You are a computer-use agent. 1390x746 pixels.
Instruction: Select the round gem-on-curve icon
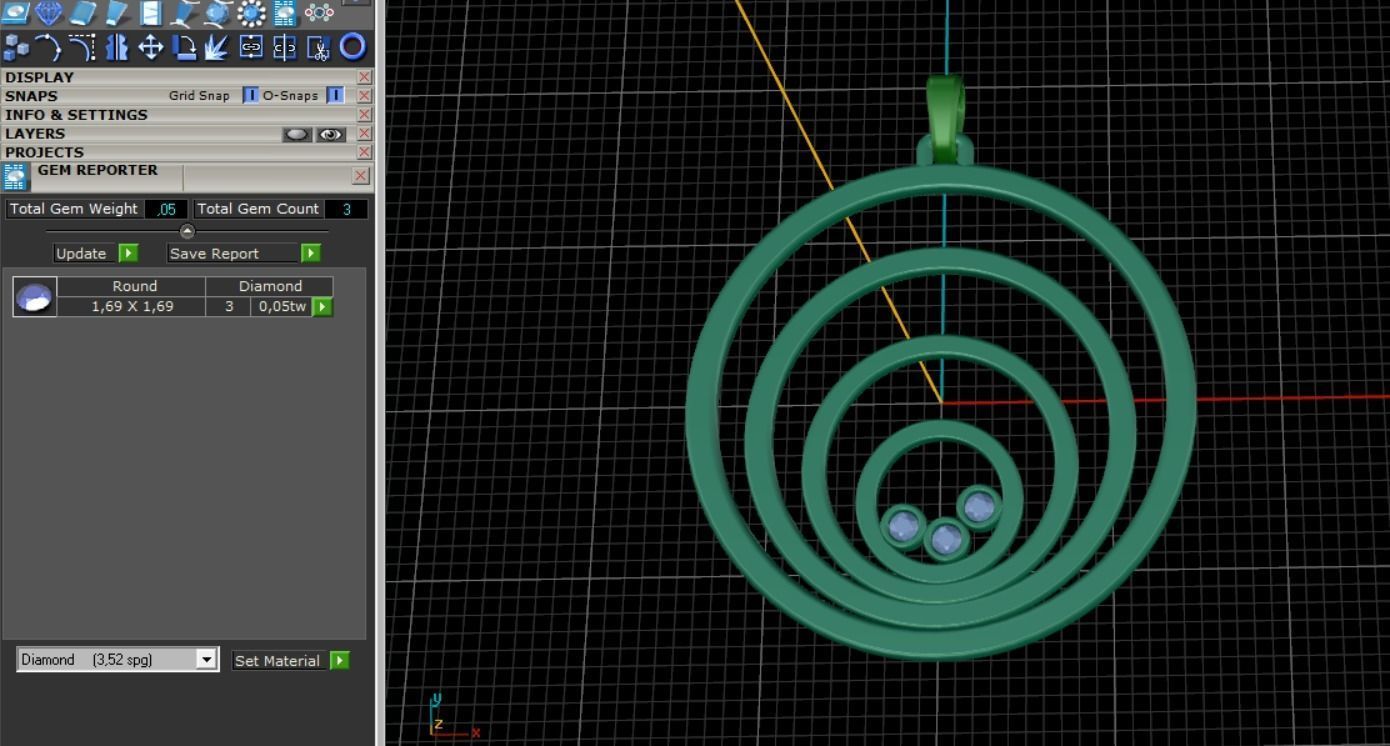coord(218,13)
